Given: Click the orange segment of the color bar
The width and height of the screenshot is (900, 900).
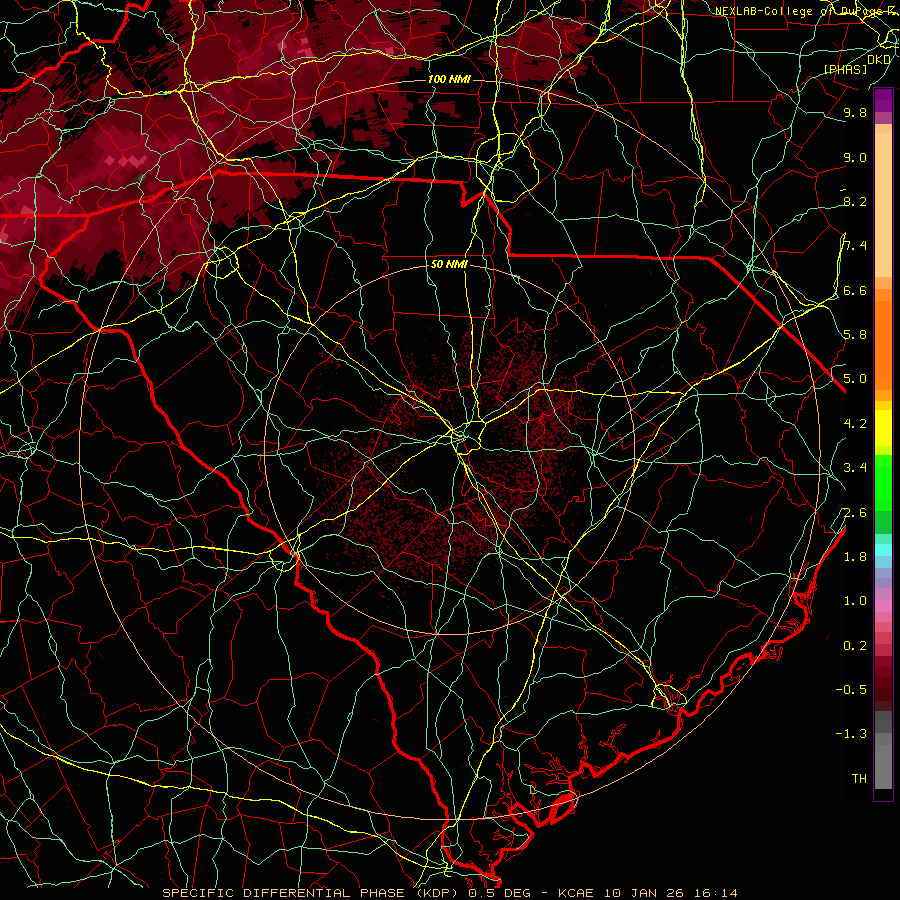Looking at the screenshot, I should [x=883, y=344].
